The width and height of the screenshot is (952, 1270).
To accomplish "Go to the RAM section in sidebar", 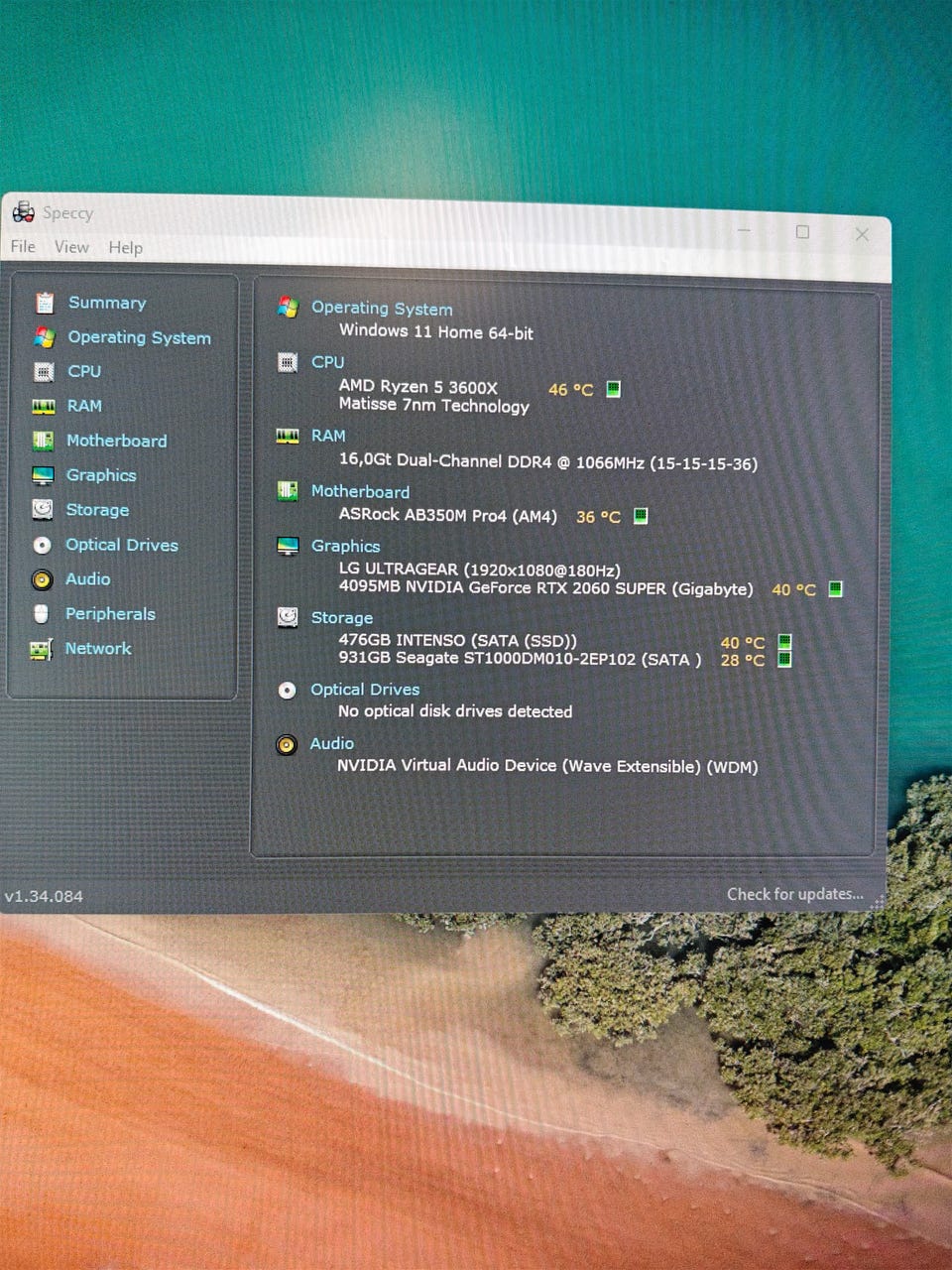I will [84, 406].
